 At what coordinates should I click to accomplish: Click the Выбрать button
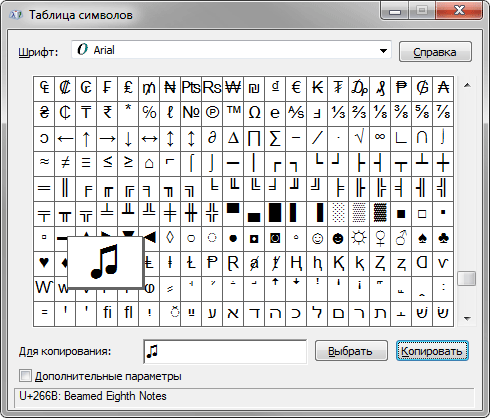[x=351, y=351]
